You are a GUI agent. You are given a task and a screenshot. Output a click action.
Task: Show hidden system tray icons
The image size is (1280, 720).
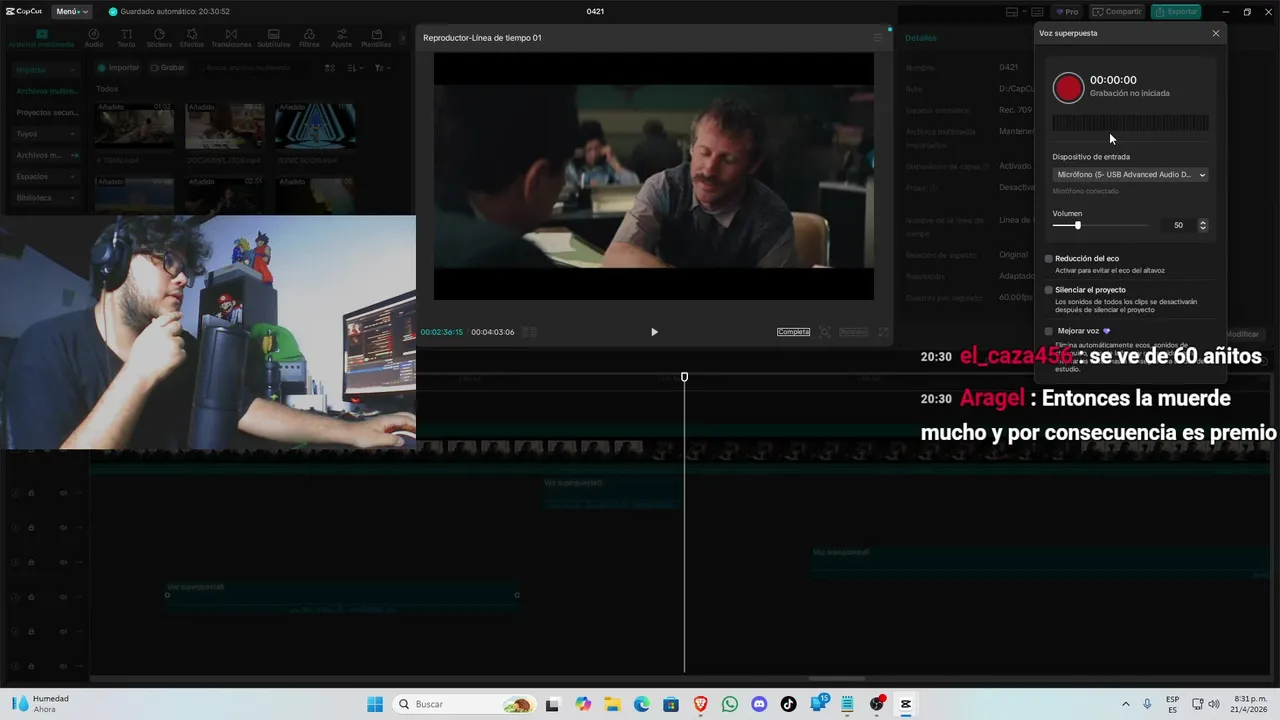[x=1126, y=704]
